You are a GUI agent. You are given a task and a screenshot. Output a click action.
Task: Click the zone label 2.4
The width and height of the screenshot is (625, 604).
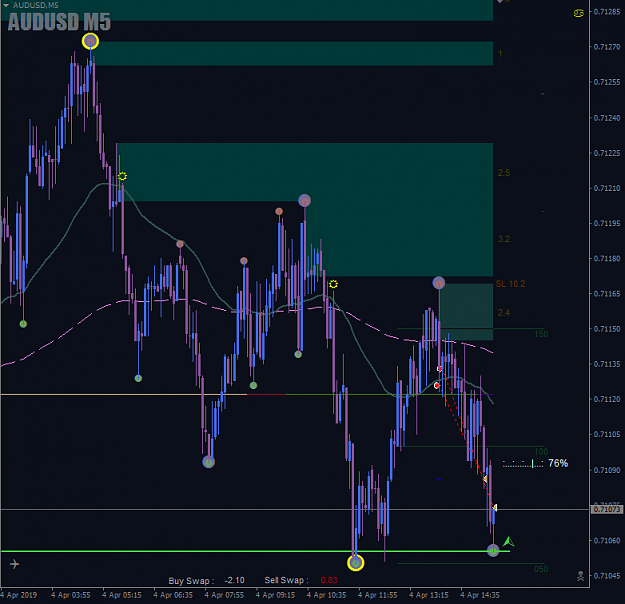pos(503,313)
